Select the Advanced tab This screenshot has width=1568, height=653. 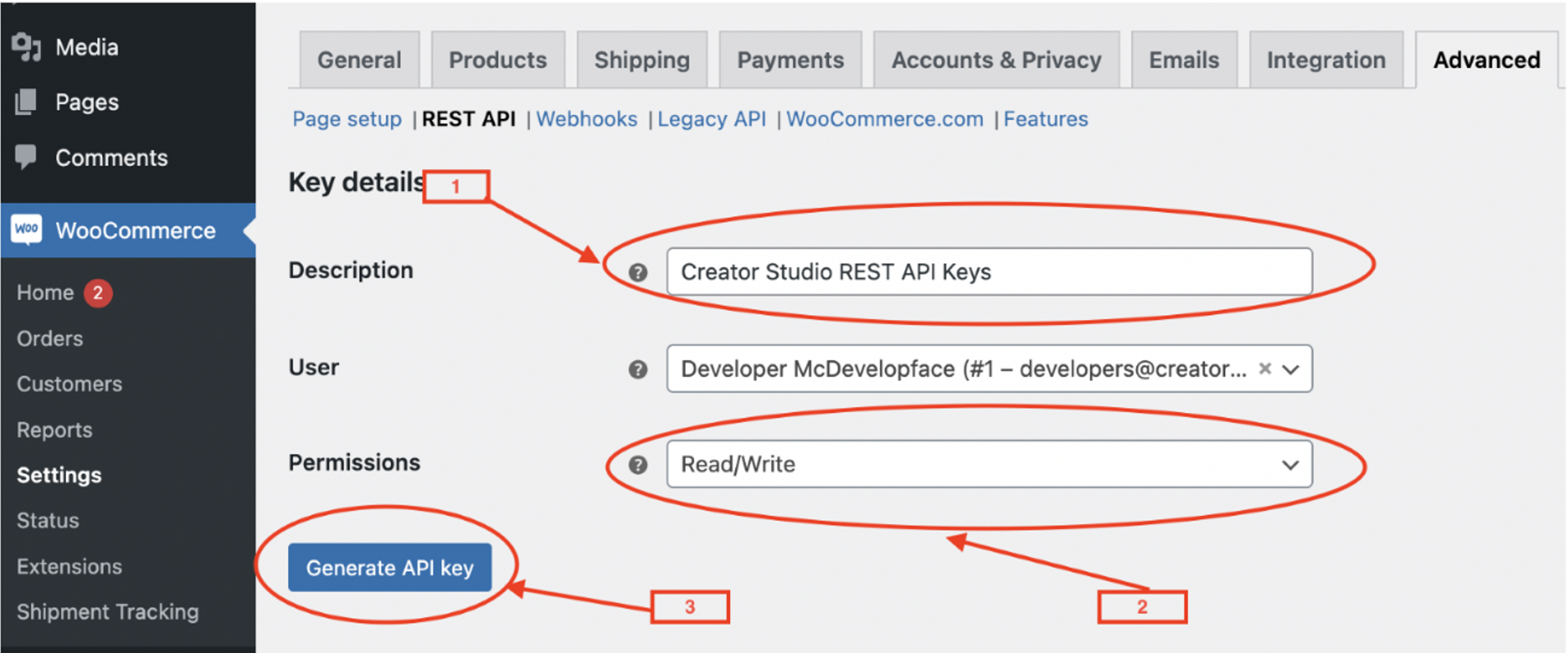(x=1486, y=60)
